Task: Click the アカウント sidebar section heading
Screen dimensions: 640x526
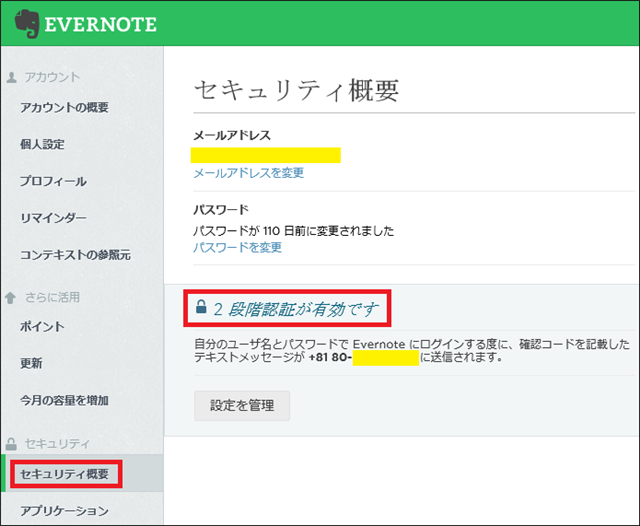Action: [52, 77]
